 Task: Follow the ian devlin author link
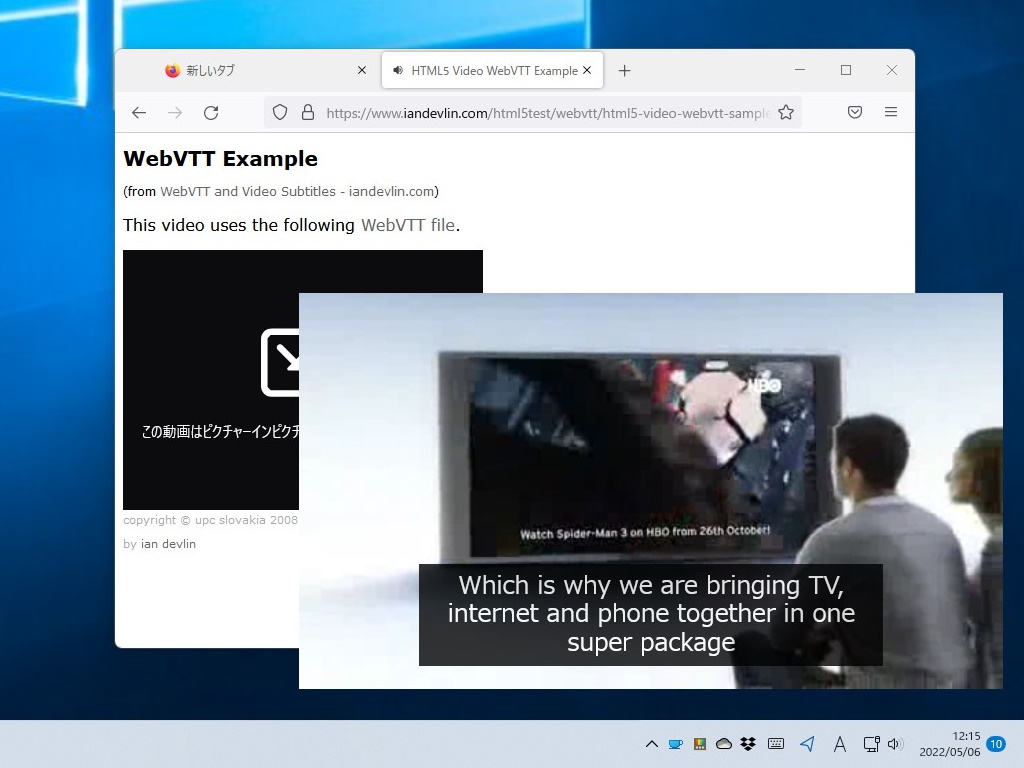(x=168, y=543)
